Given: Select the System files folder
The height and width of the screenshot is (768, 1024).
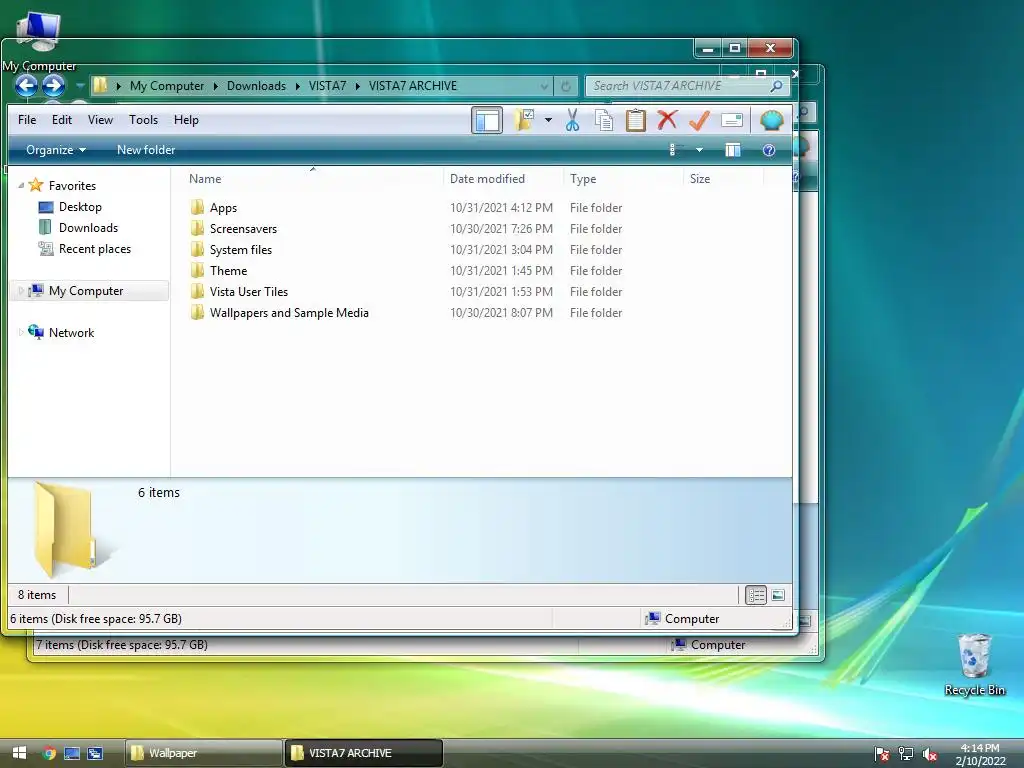Looking at the screenshot, I should [x=240, y=249].
